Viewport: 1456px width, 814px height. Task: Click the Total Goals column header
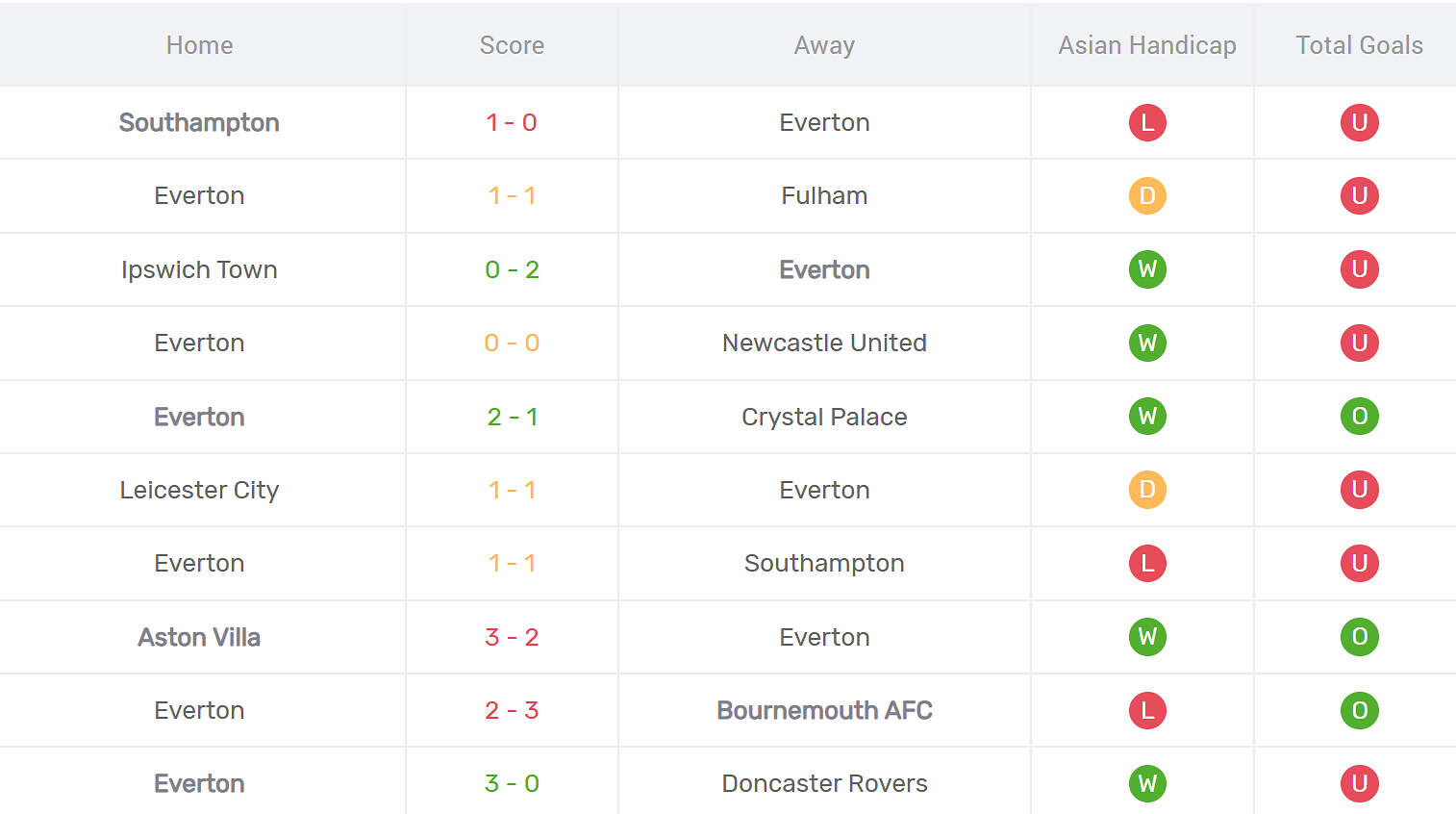point(1359,45)
